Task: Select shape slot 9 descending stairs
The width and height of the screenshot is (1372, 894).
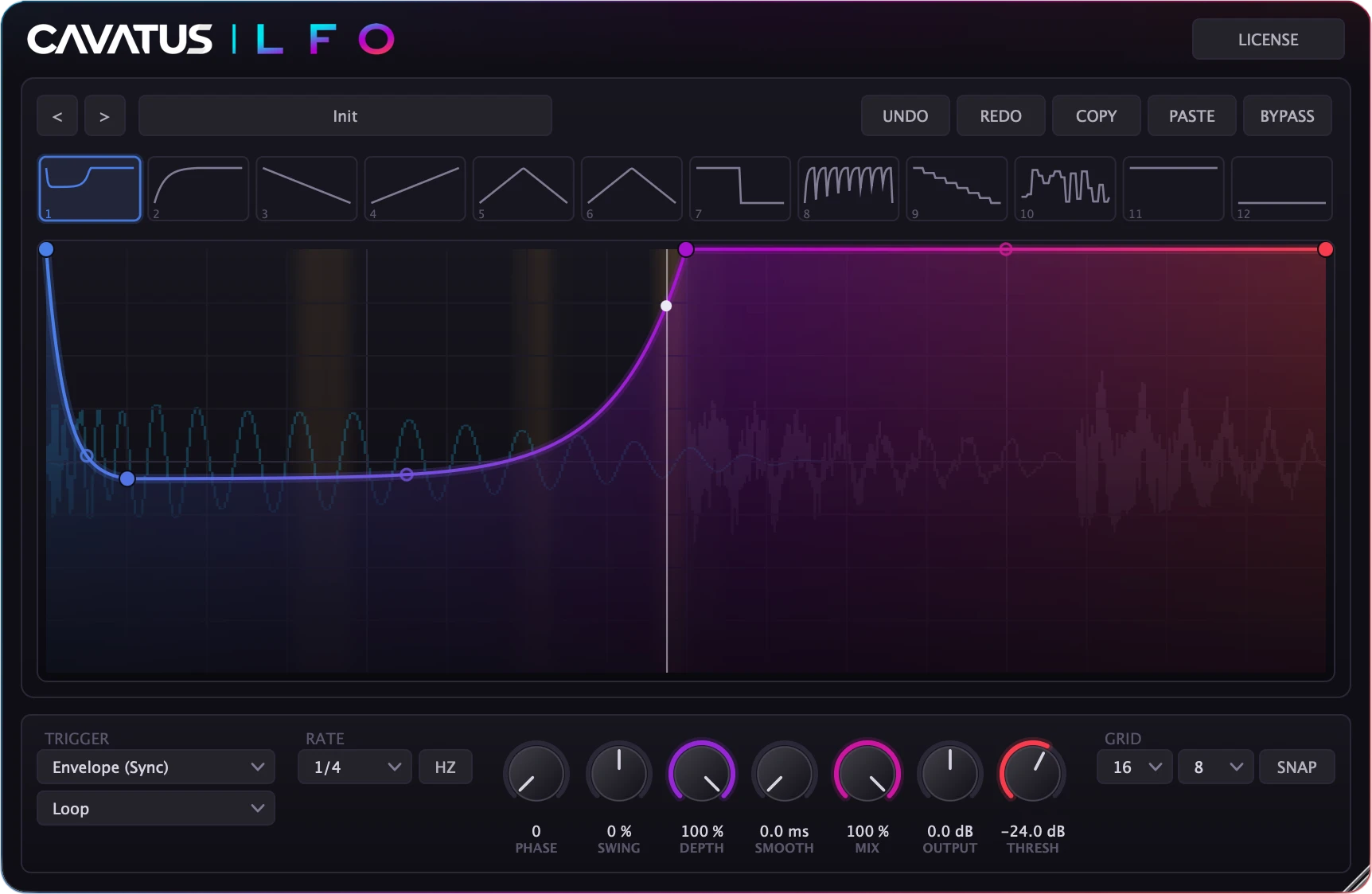Action: point(956,189)
